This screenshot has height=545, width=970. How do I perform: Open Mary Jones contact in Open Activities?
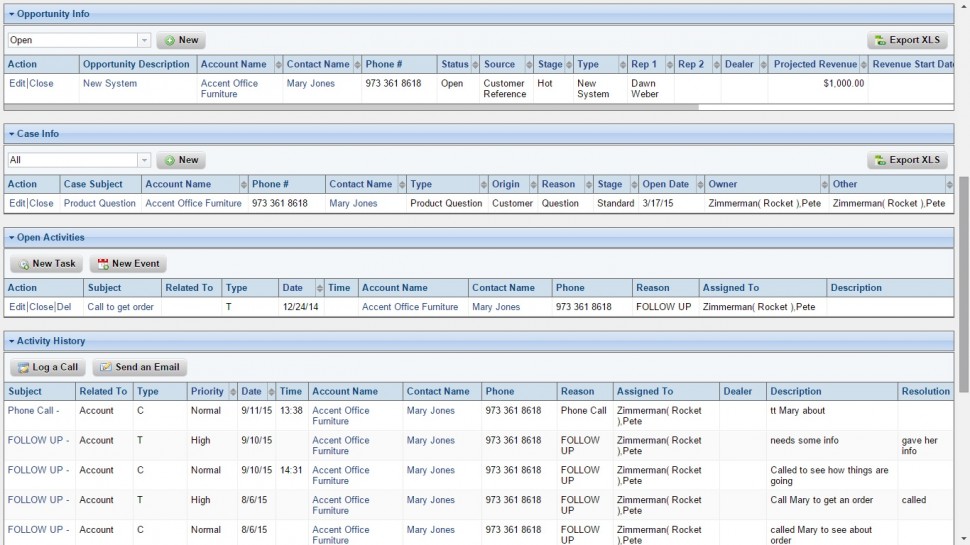[x=496, y=307]
